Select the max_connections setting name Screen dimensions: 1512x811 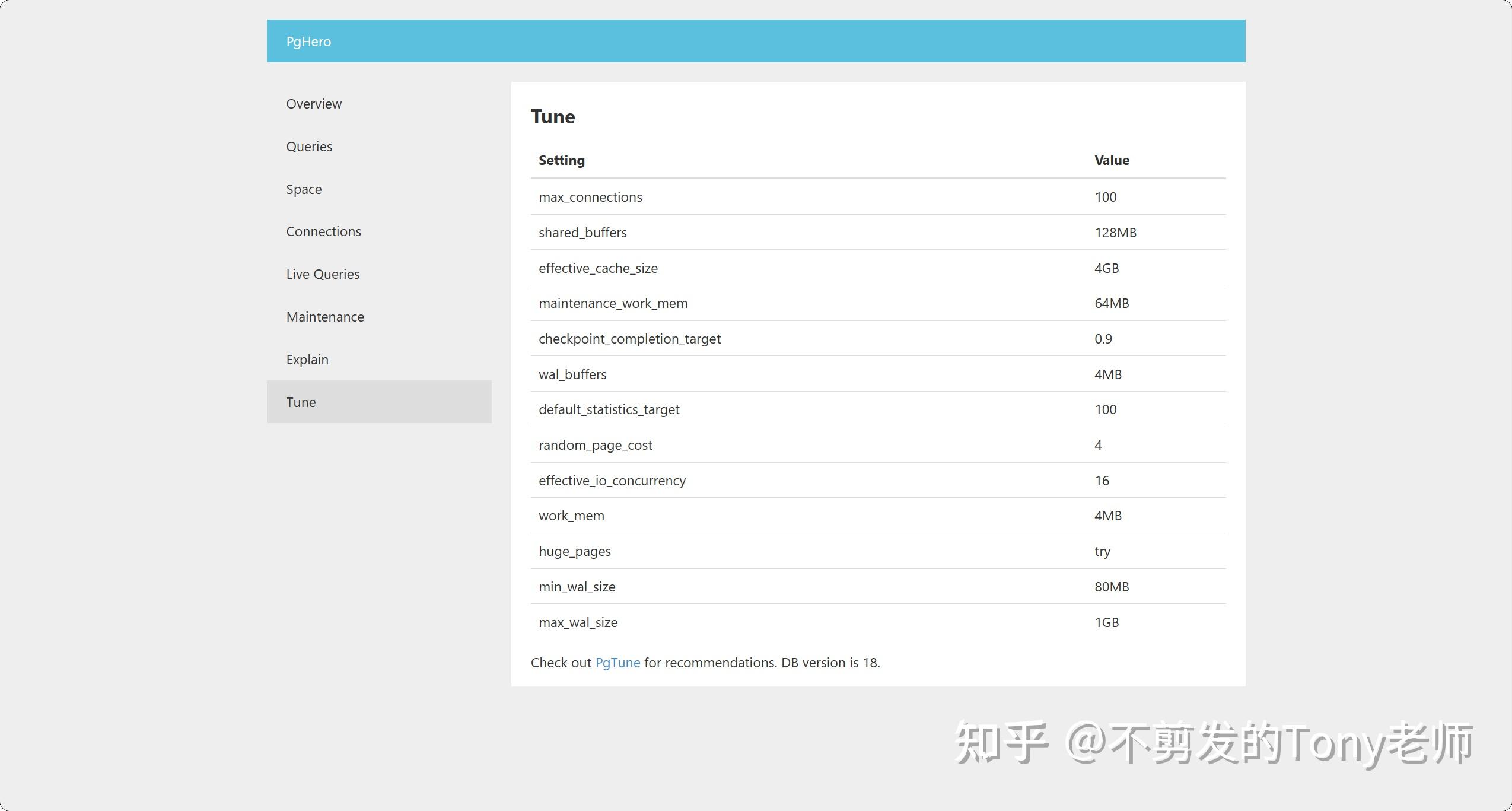(590, 197)
